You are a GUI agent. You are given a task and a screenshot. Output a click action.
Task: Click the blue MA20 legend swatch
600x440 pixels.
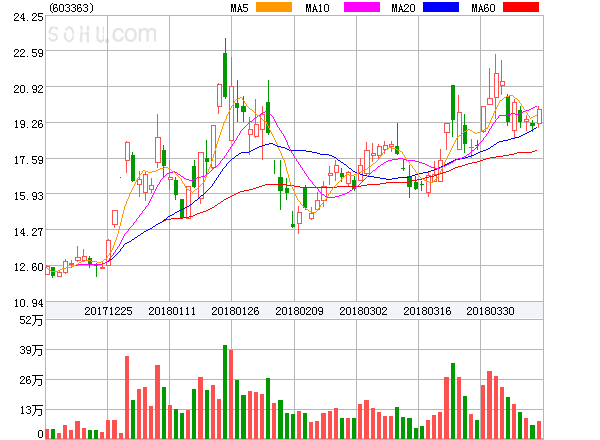click(441, 7)
